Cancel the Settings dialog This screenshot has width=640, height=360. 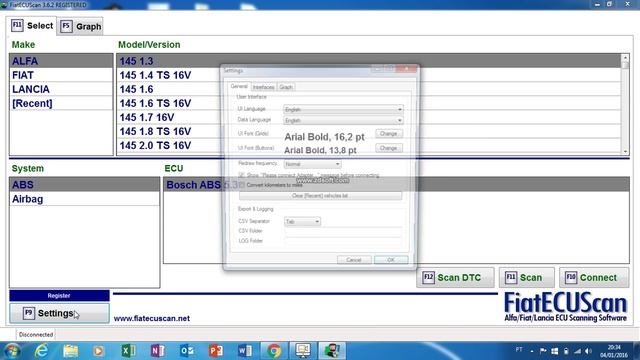[354, 260]
